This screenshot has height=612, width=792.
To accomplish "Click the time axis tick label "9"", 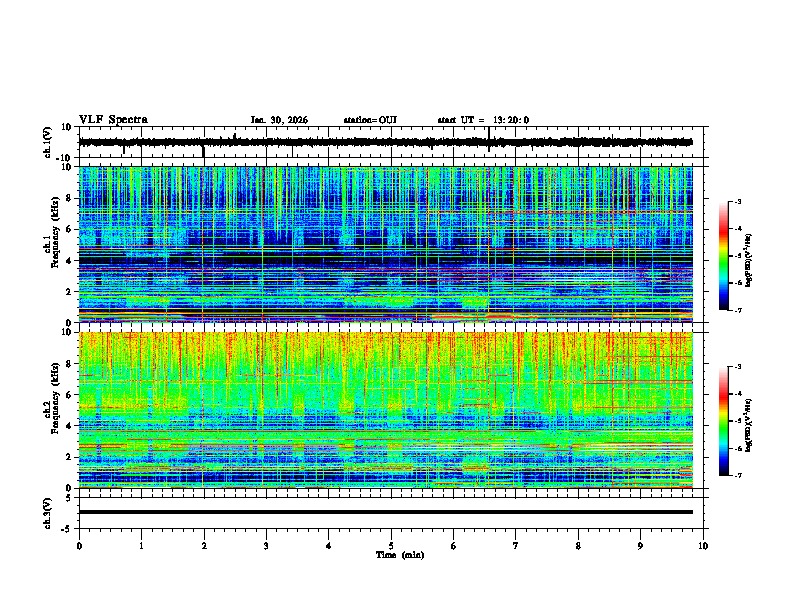I will tap(640, 546).
